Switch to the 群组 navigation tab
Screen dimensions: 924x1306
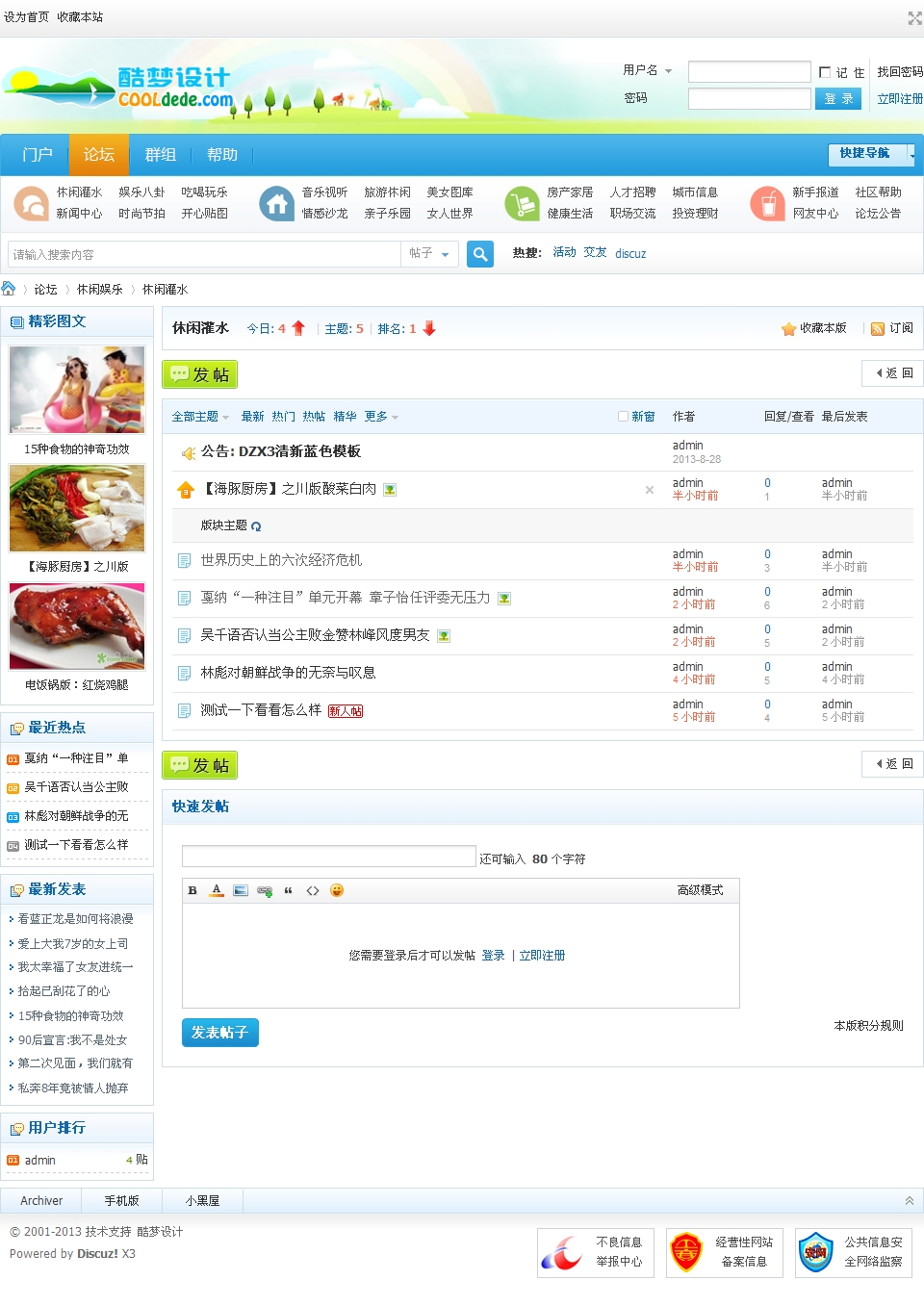[161, 155]
